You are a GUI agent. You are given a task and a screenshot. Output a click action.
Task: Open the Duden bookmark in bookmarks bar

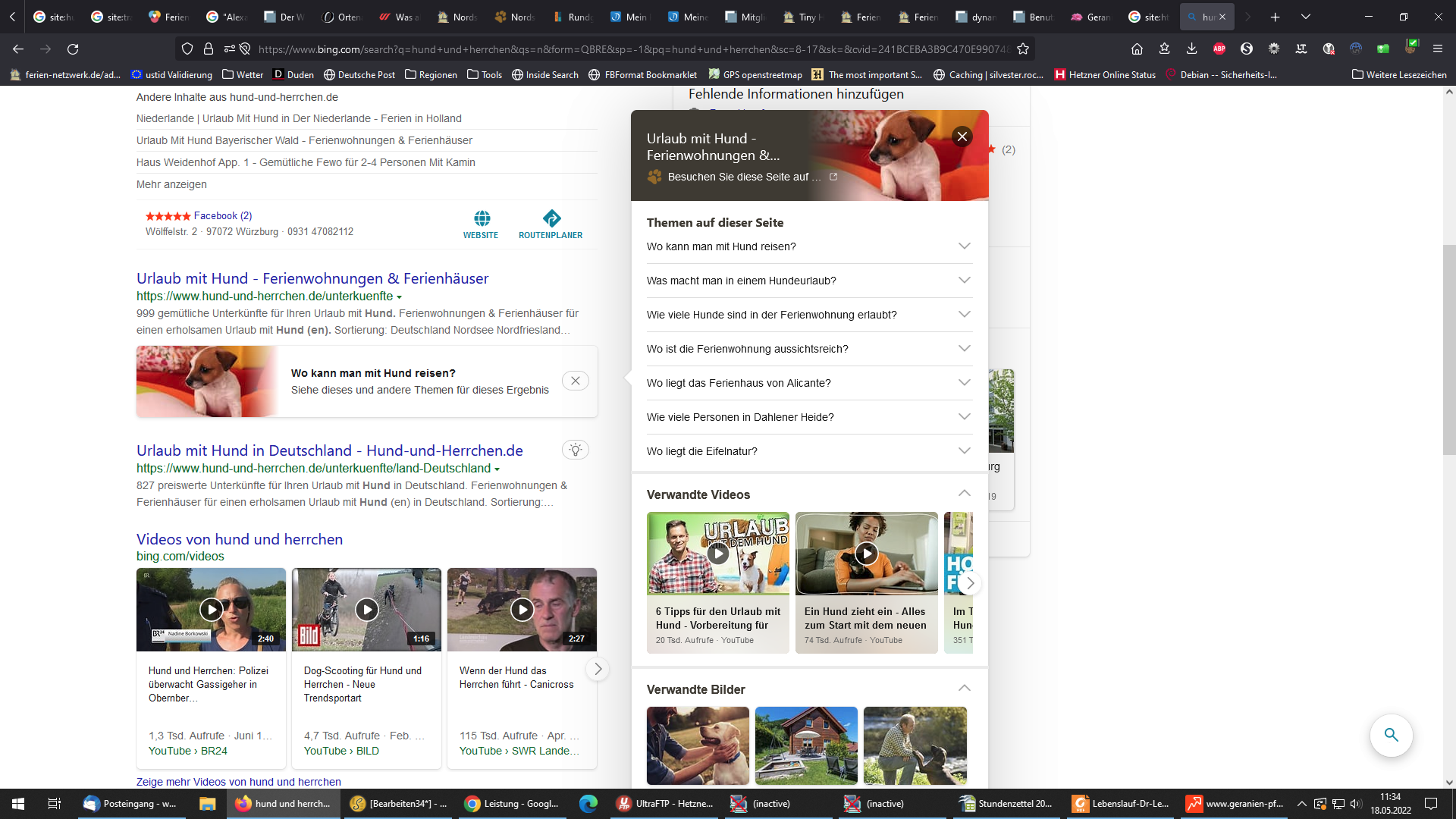click(x=293, y=74)
